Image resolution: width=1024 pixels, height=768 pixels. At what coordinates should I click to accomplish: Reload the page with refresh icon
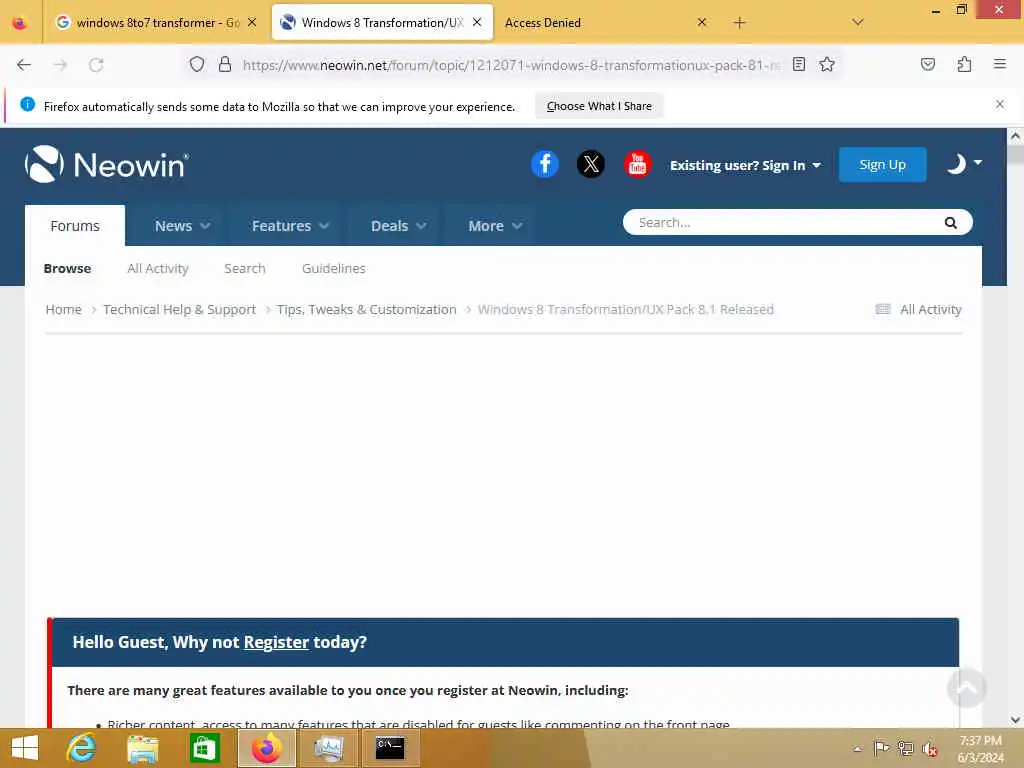click(96, 65)
